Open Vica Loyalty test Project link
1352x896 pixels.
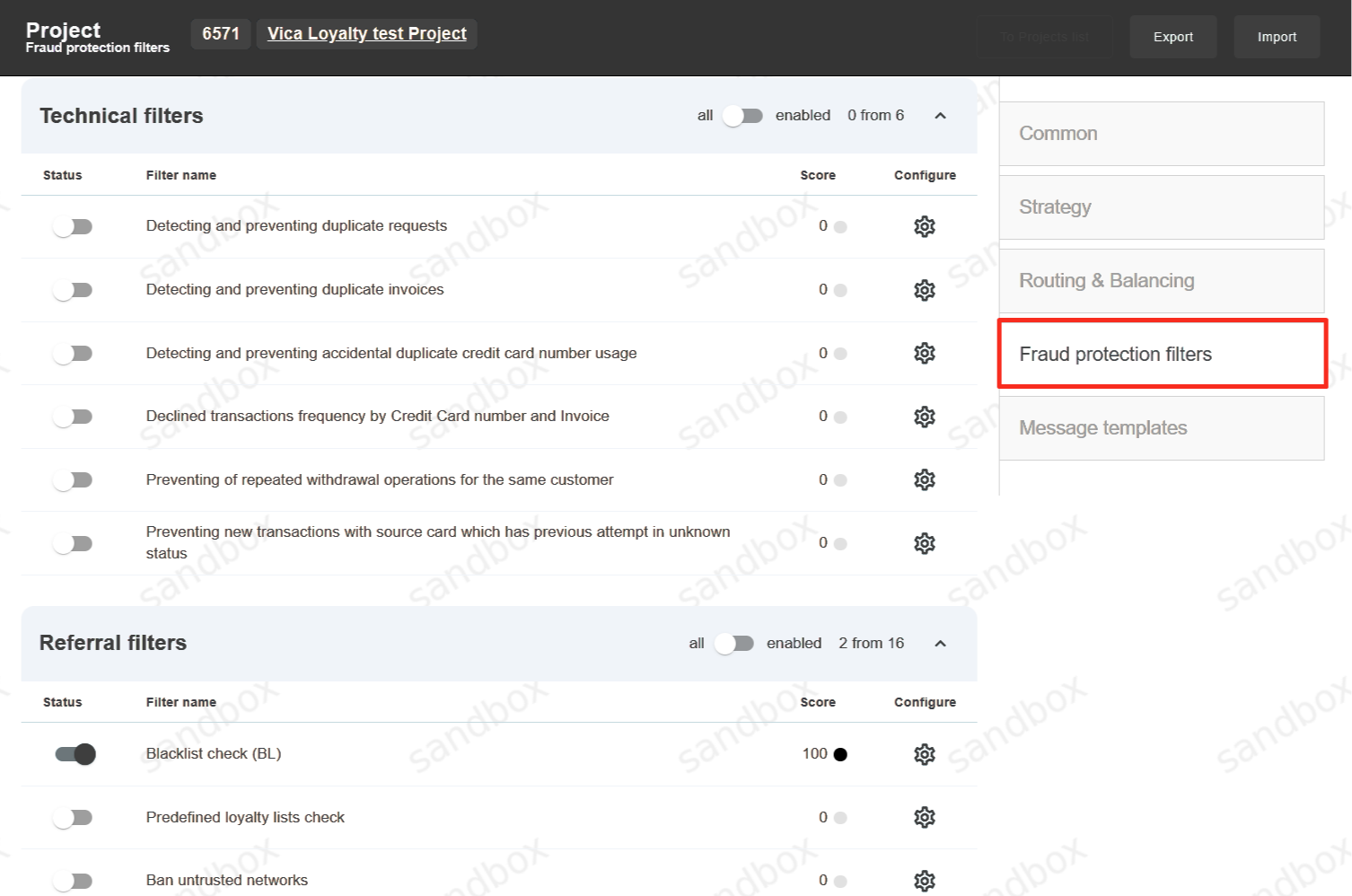point(366,34)
